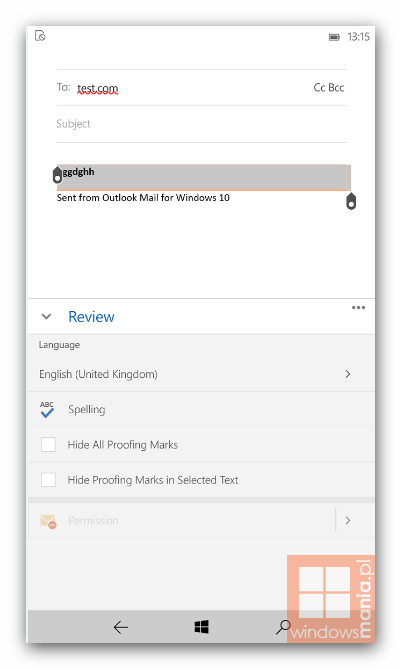Viewport: 401px width, 669px height.
Task: Enable Hide All Proofing Marks checkbox
Action: tap(48, 445)
